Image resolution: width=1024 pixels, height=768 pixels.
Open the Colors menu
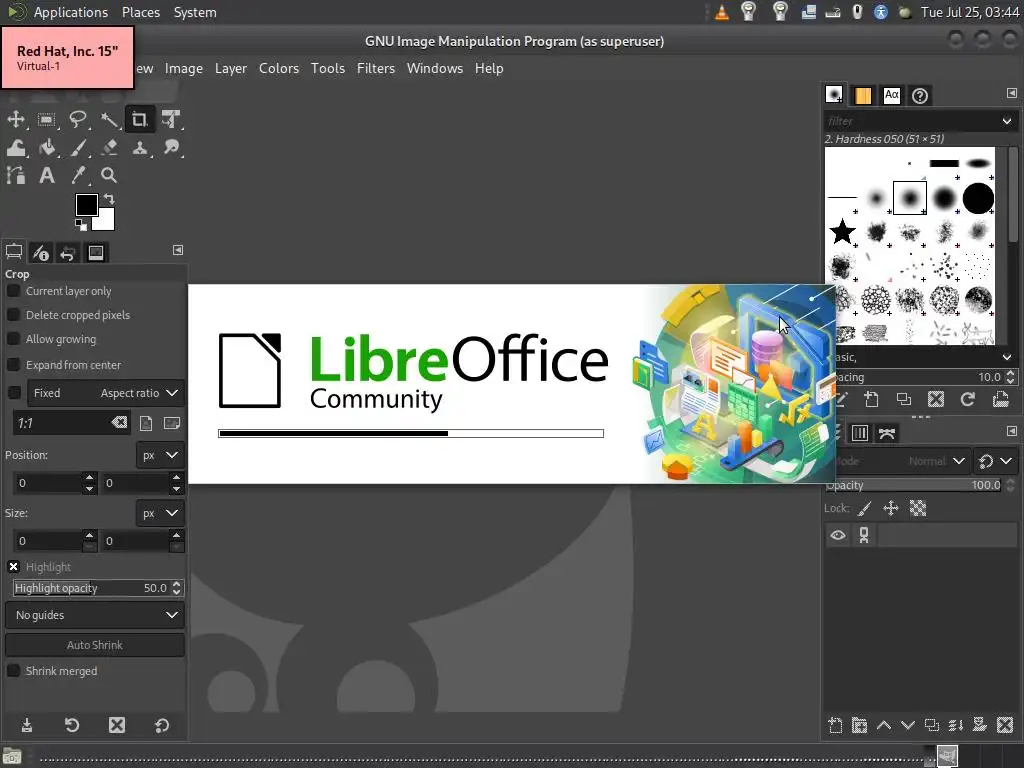point(279,68)
